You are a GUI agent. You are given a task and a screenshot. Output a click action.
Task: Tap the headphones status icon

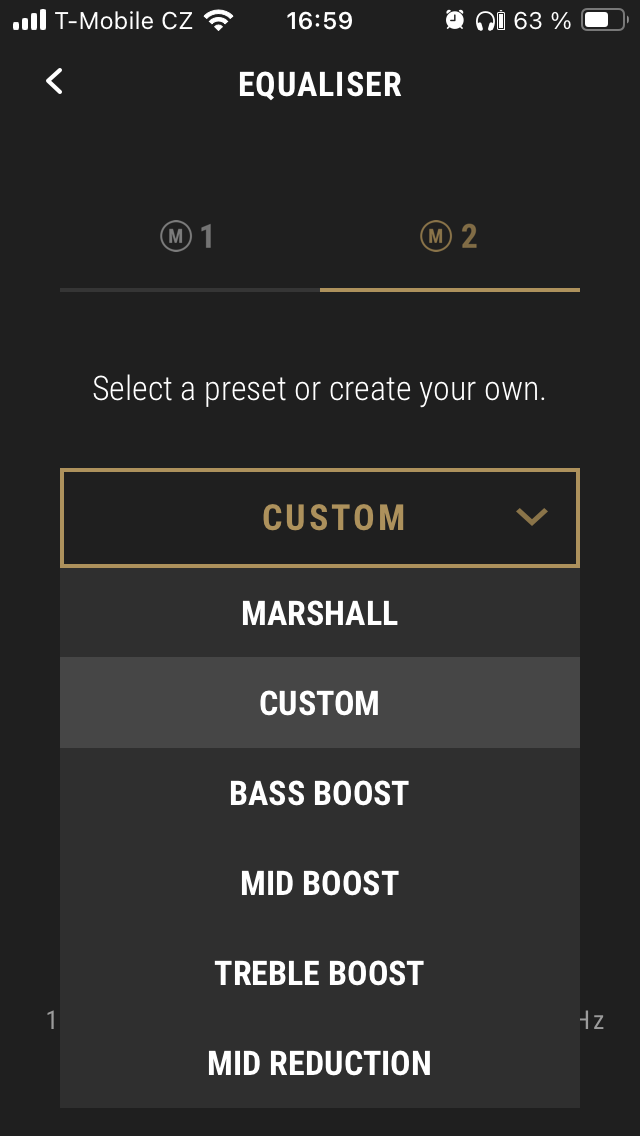pos(487,20)
